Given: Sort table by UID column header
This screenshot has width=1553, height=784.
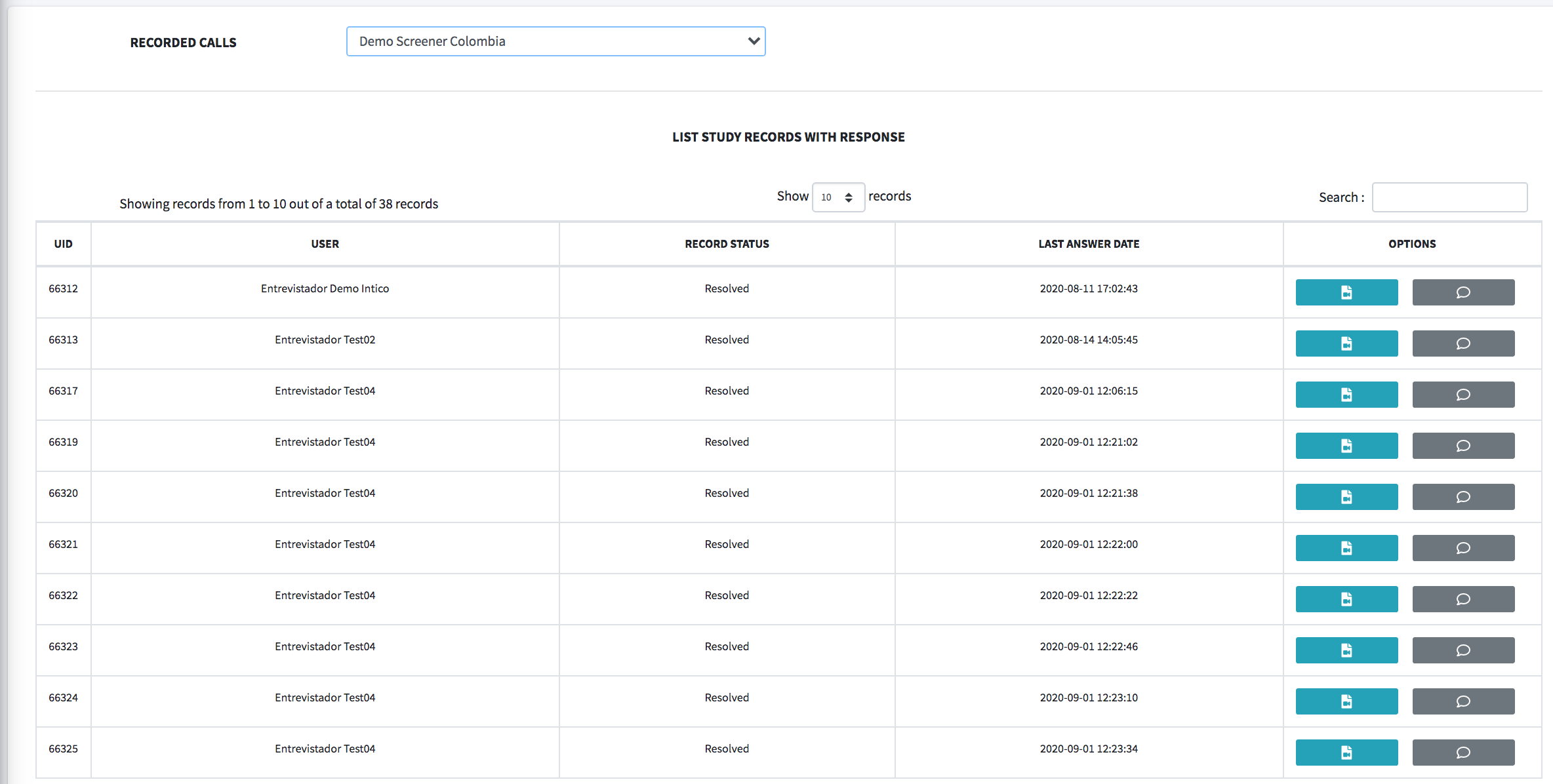Looking at the screenshot, I should (x=64, y=244).
